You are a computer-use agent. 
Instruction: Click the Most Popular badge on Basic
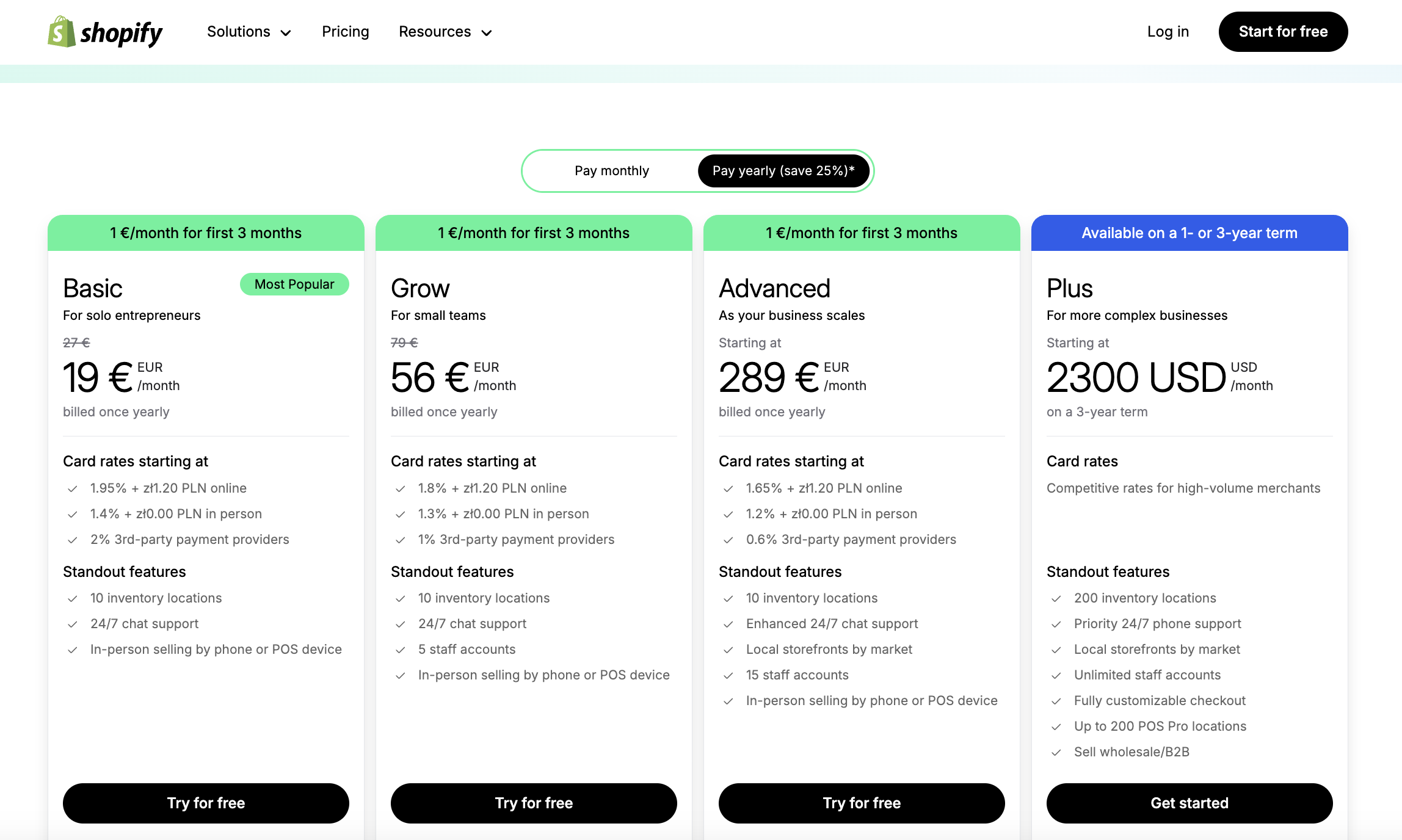pyautogui.click(x=294, y=284)
